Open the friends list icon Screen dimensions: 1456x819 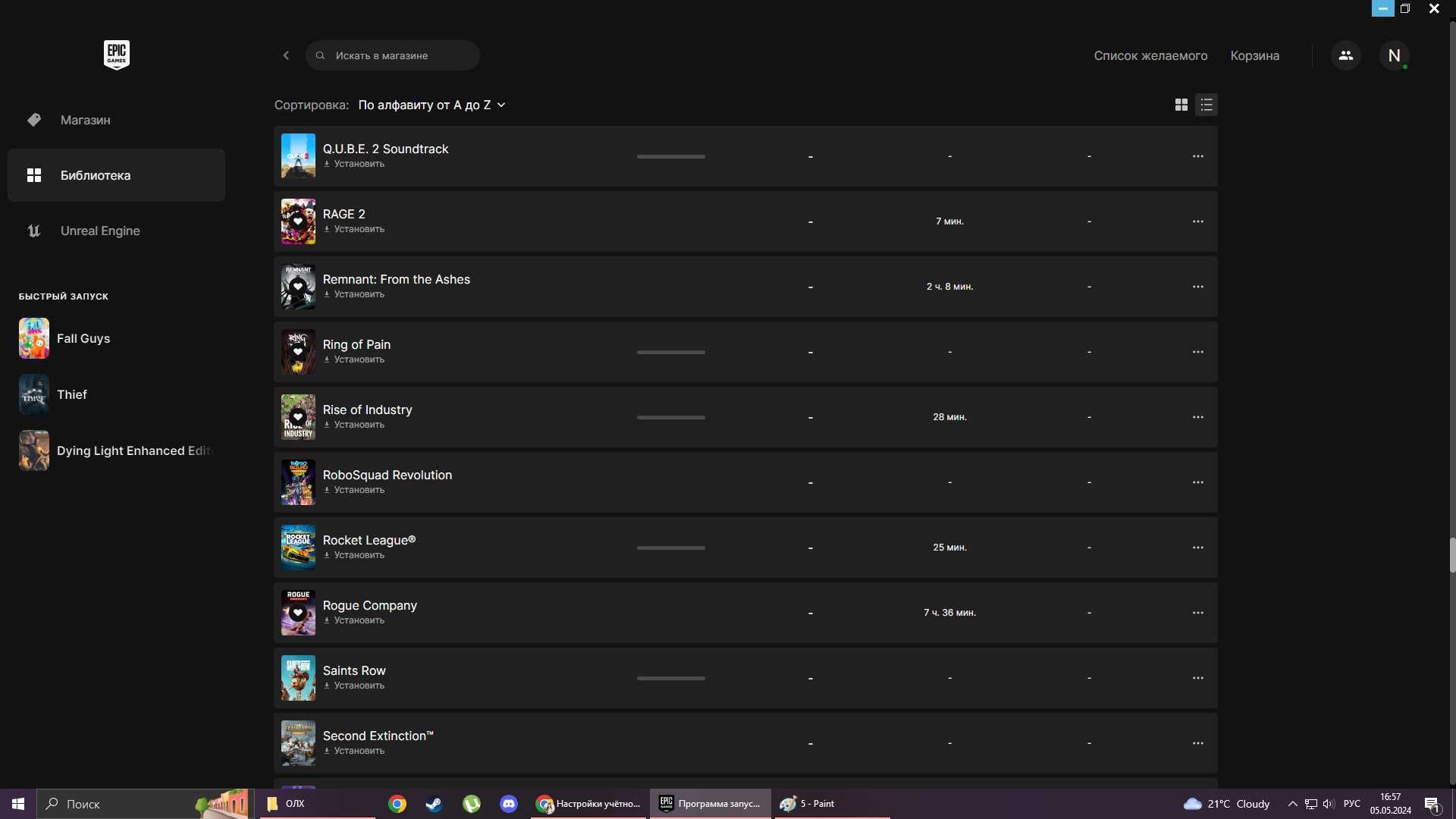pos(1346,55)
